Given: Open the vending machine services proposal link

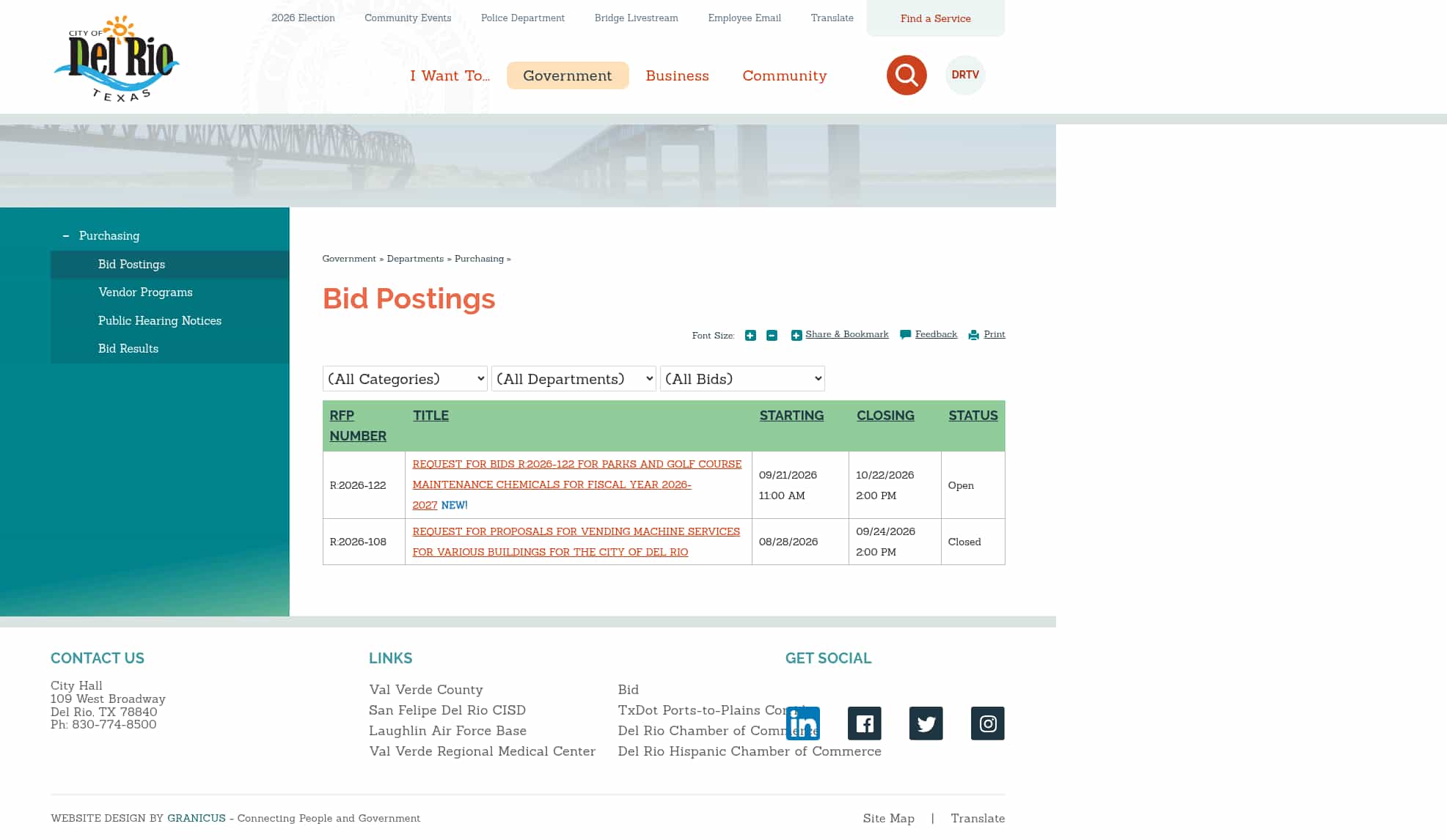Looking at the screenshot, I should pyautogui.click(x=576, y=542).
